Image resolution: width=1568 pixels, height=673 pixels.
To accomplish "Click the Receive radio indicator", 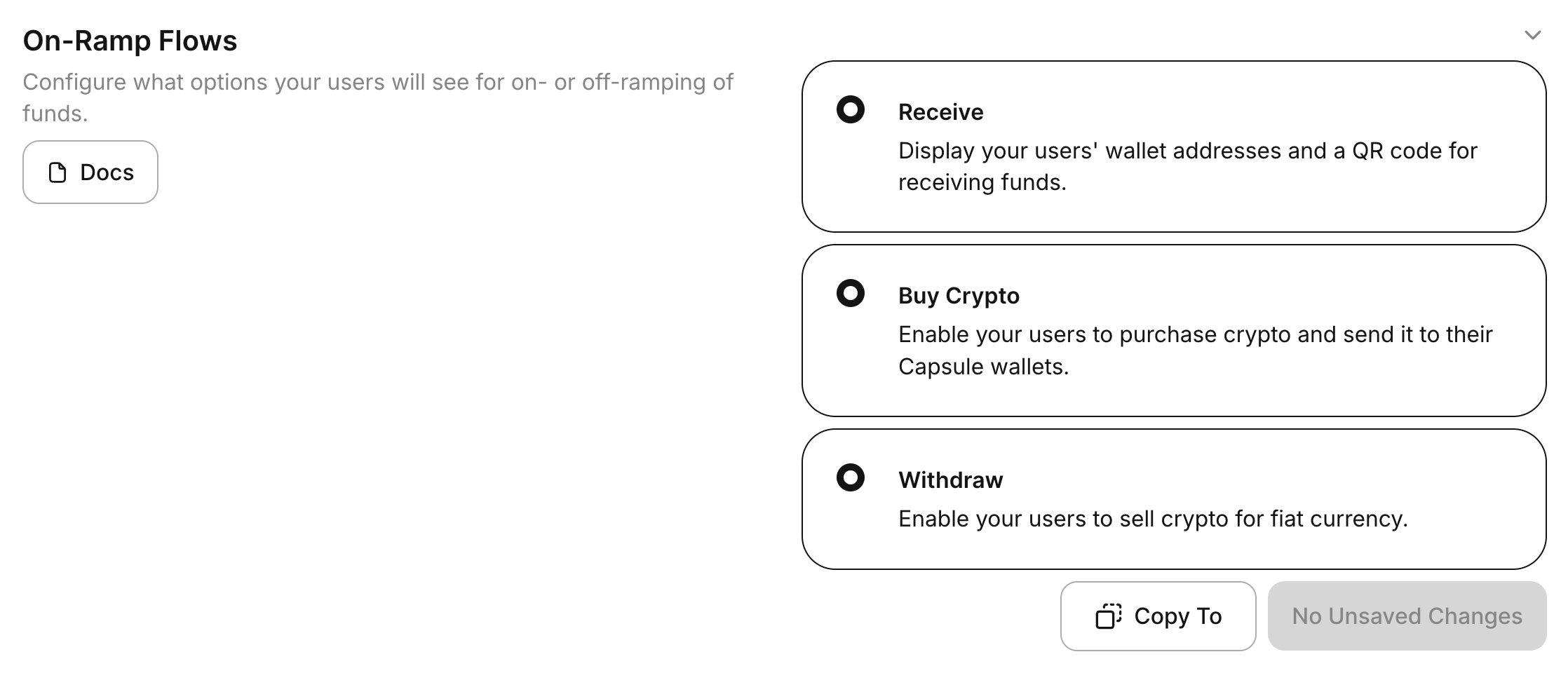I will (x=850, y=110).
